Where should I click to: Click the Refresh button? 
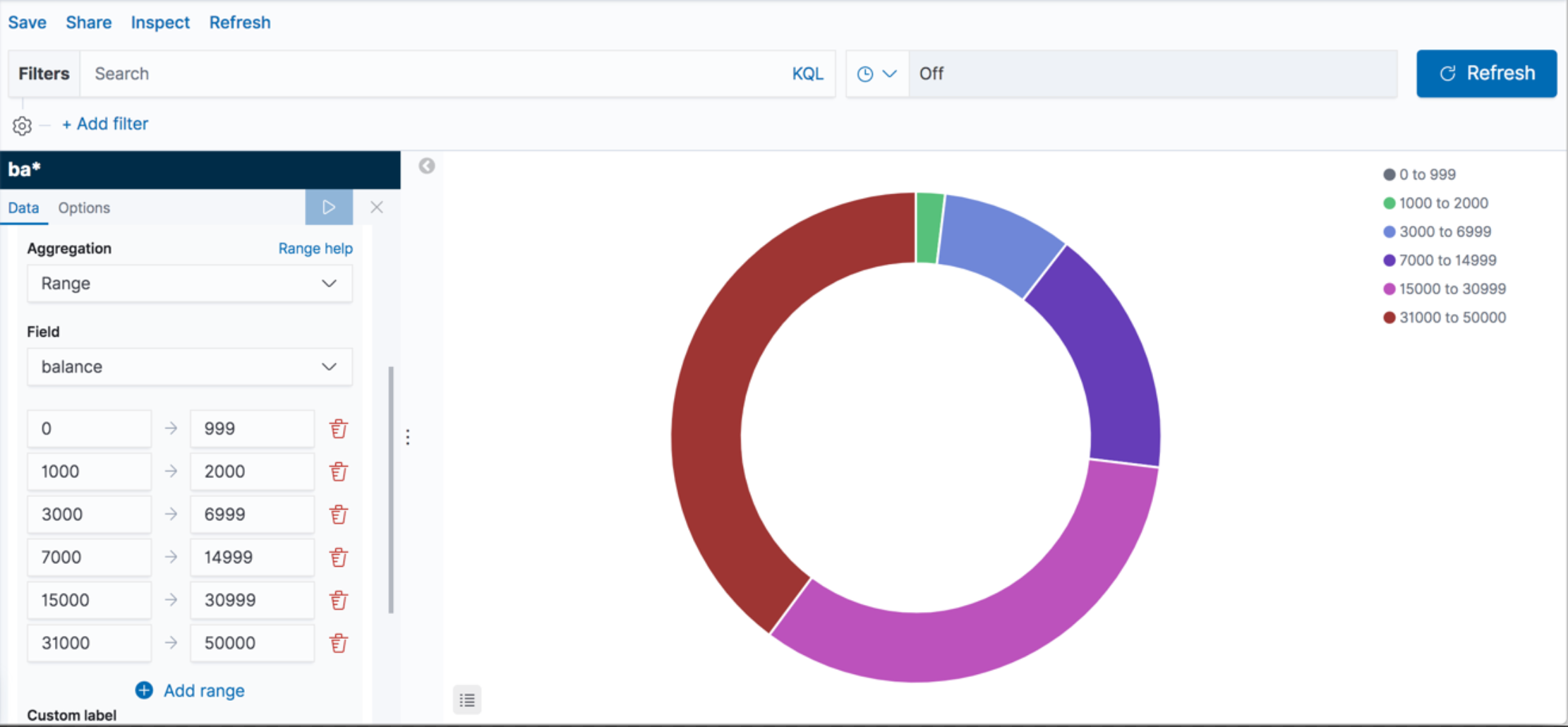[1486, 73]
